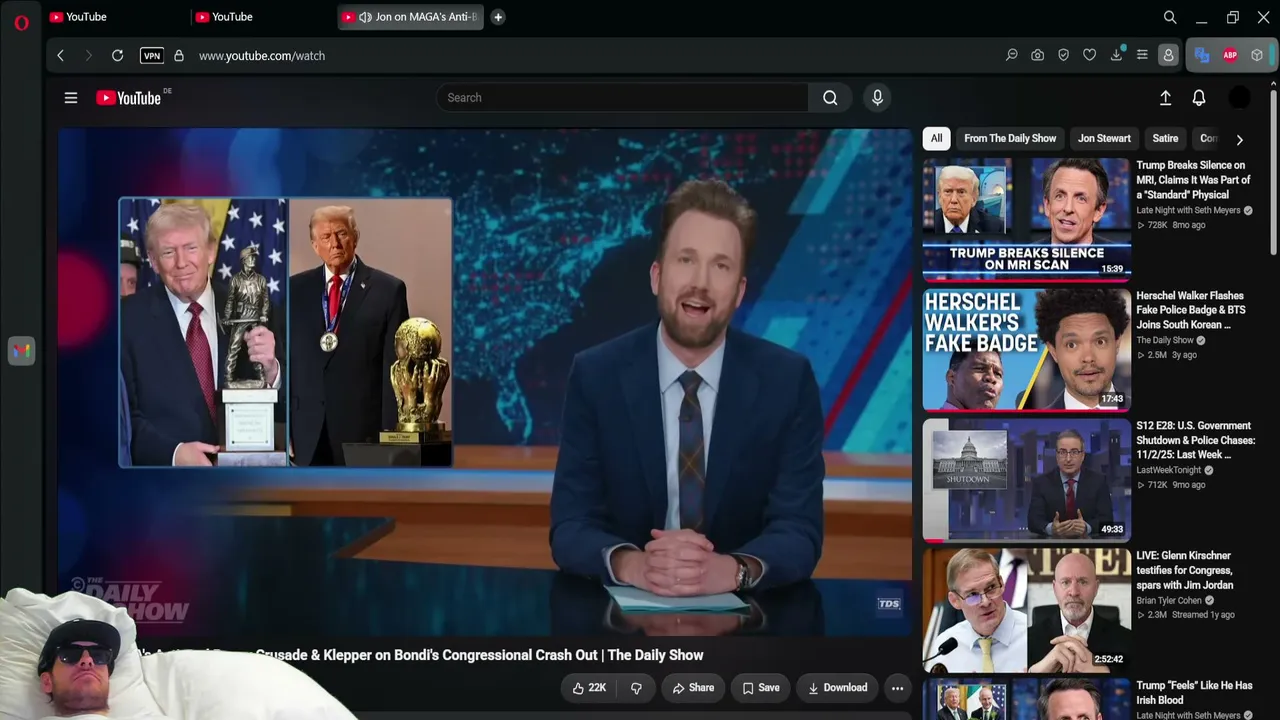
Task: Toggle the VPN badge in address bar
Action: 152,56
